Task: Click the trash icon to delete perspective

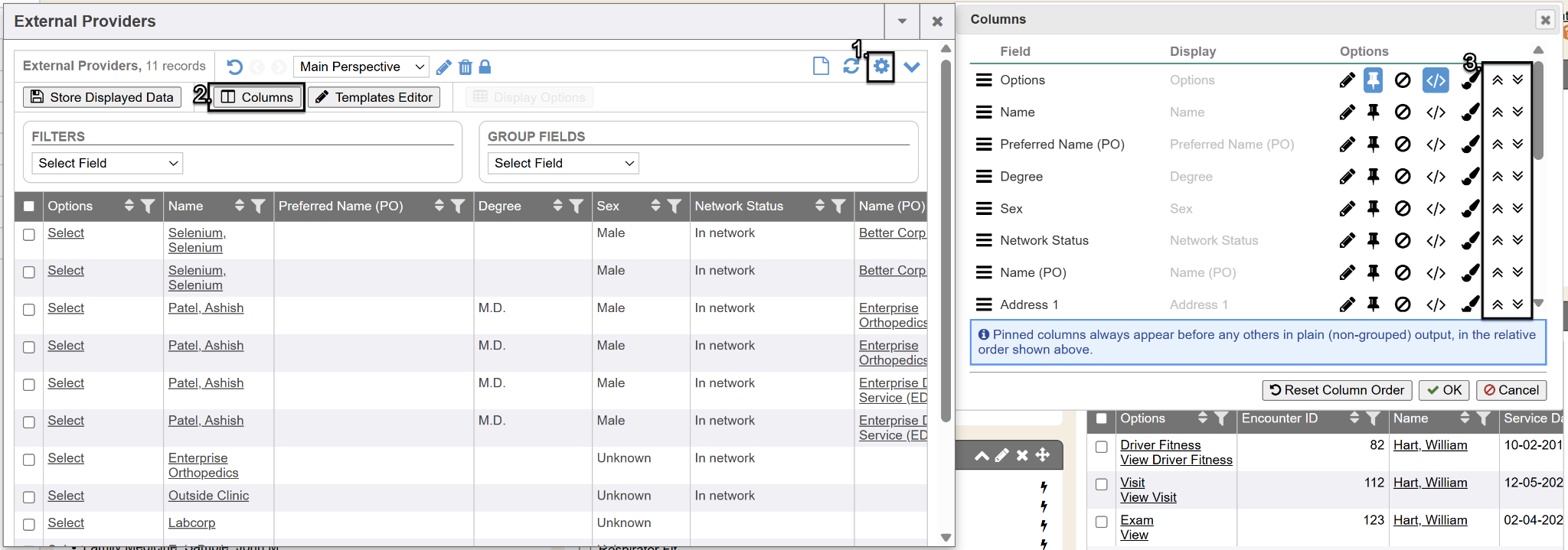Action: point(465,67)
